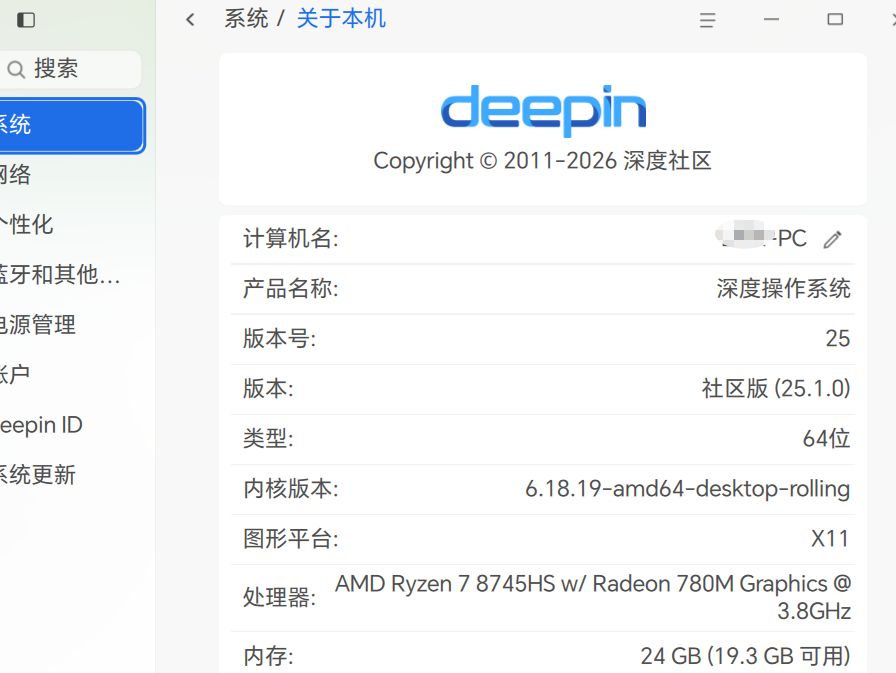This screenshot has height=673, width=896.
Task: Click the 内核版本: label
Action: pos(291,489)
